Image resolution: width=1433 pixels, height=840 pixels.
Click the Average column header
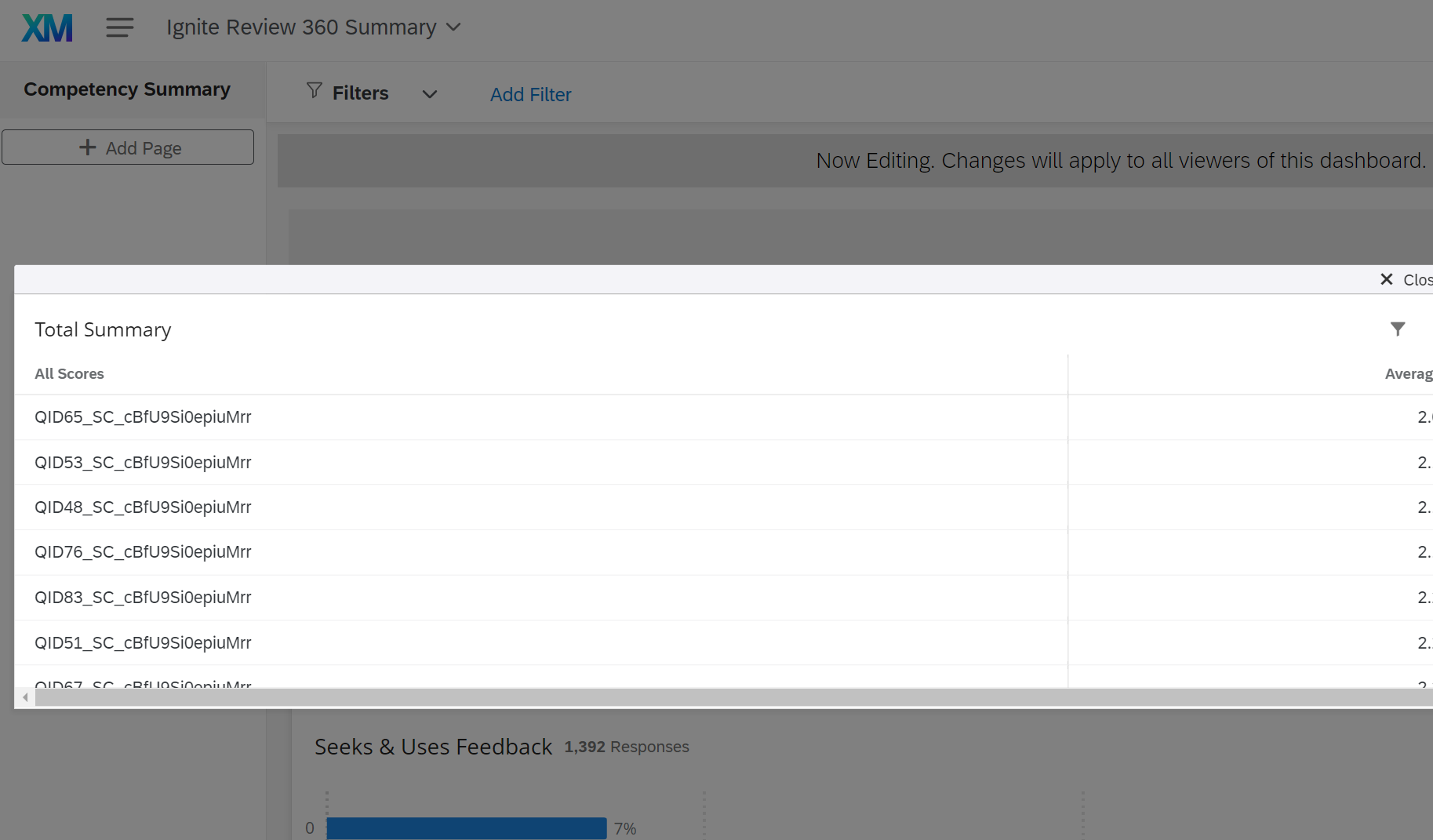pos(1409,374)
